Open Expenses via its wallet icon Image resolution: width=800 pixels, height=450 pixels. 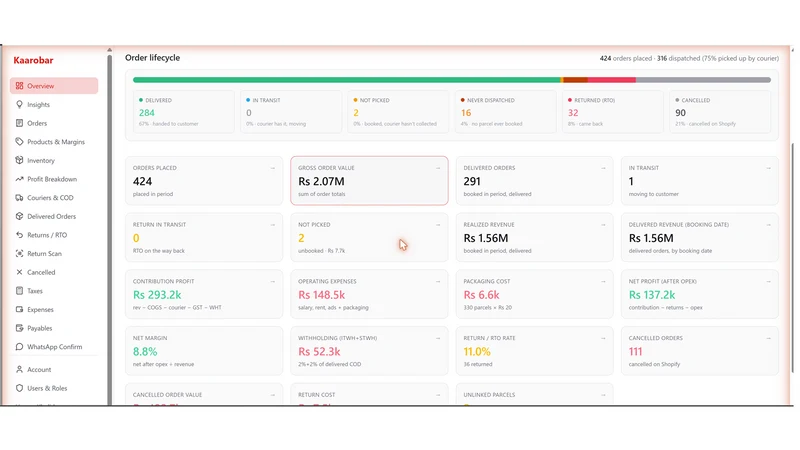(19, 309)
